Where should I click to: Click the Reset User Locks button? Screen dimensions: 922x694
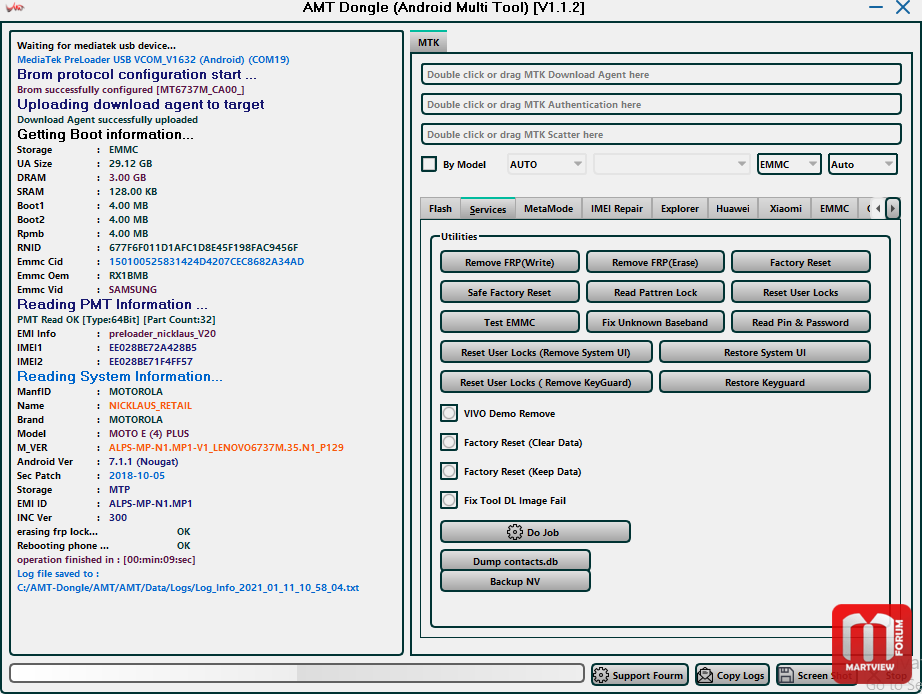click(800, 292)
